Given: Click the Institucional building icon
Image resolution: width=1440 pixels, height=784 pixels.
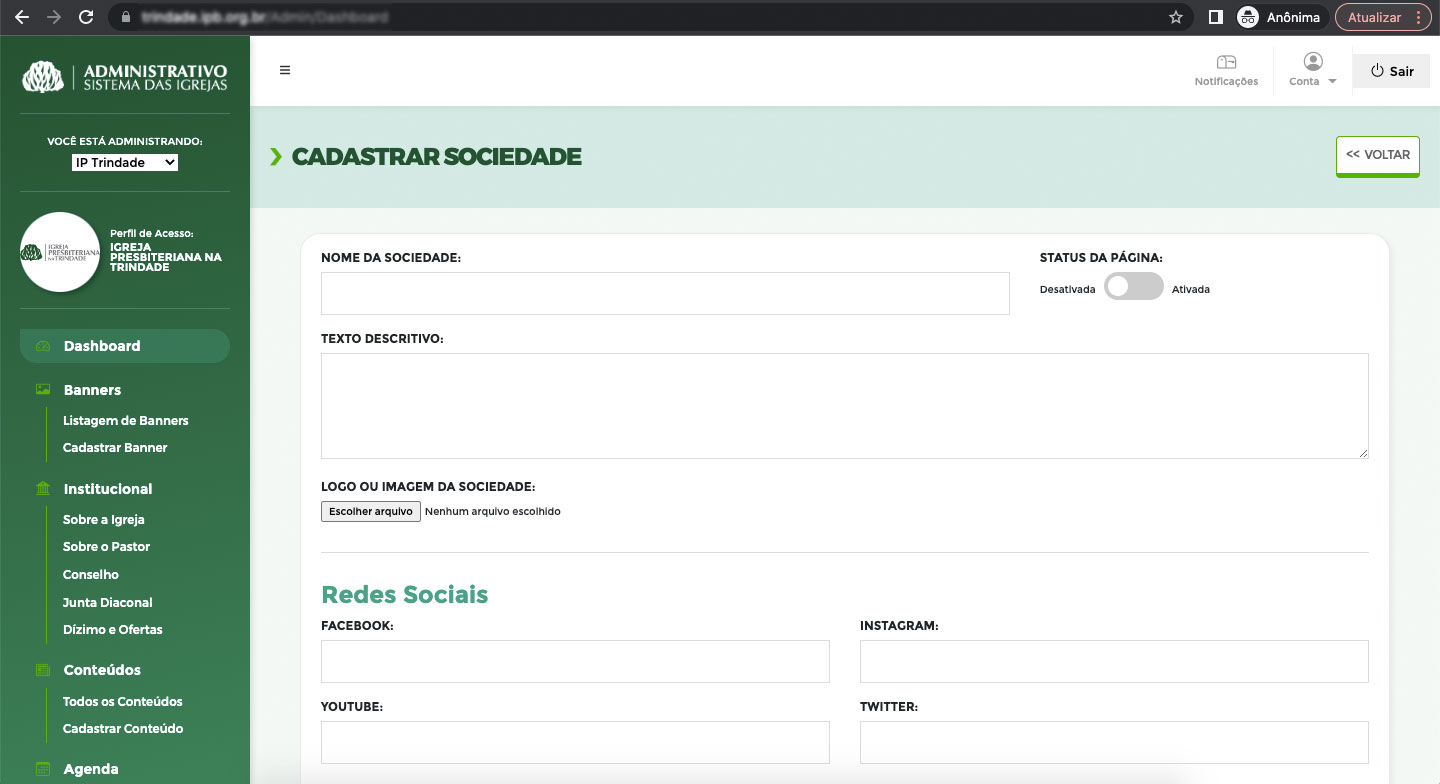Looking at the screenshot, I should point(43,489).
